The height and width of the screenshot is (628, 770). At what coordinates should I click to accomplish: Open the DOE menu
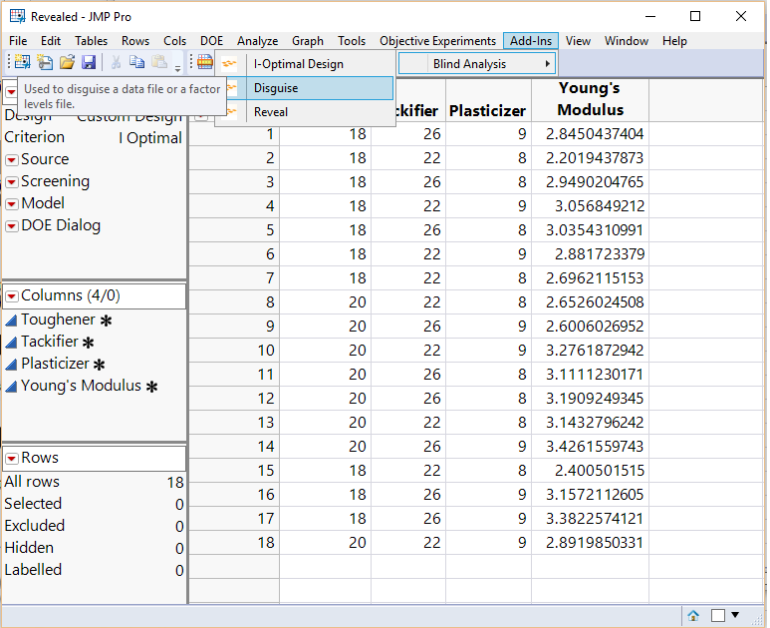tap(211, 41)
